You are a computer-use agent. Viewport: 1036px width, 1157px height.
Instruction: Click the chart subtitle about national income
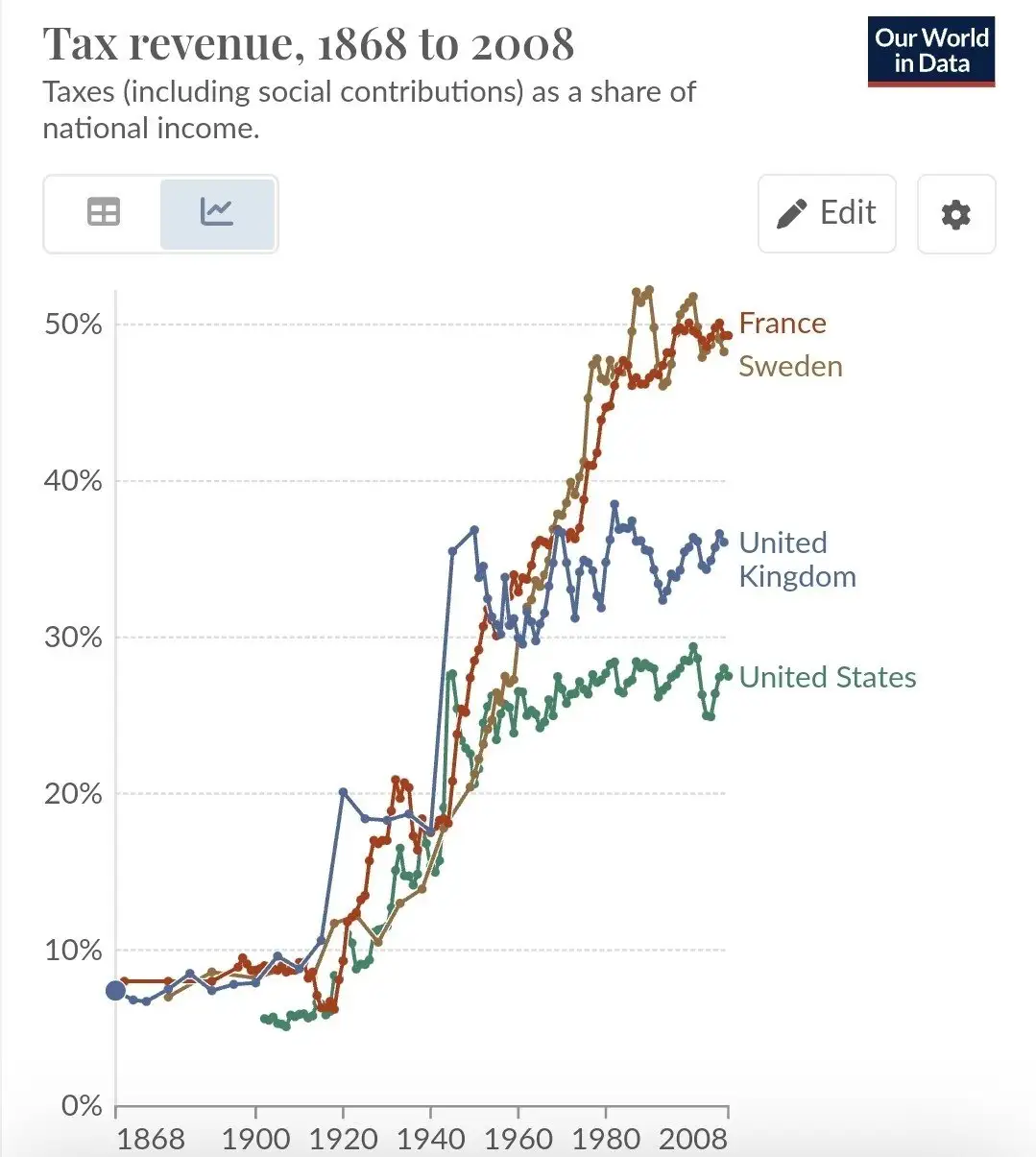tap(369, 110)
